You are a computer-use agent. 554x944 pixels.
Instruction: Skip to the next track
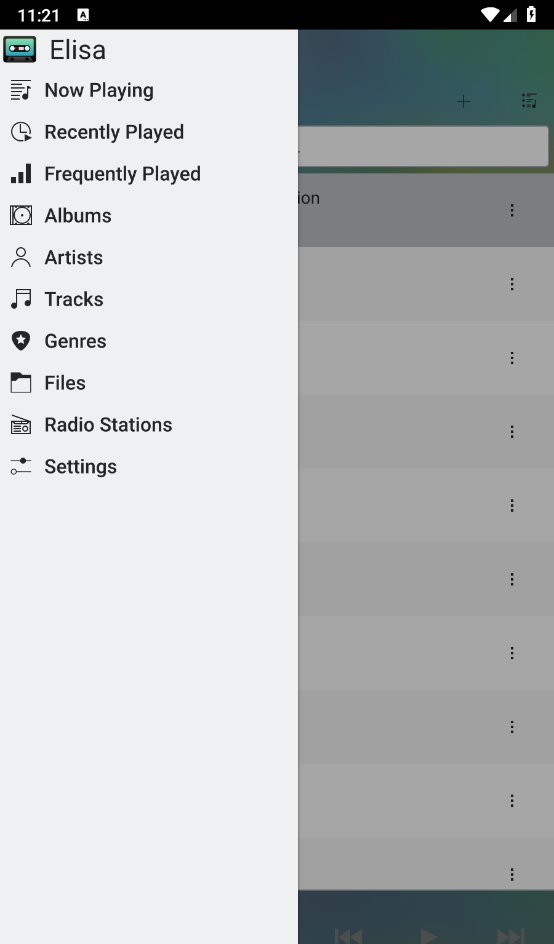click(x=510, y=936)
